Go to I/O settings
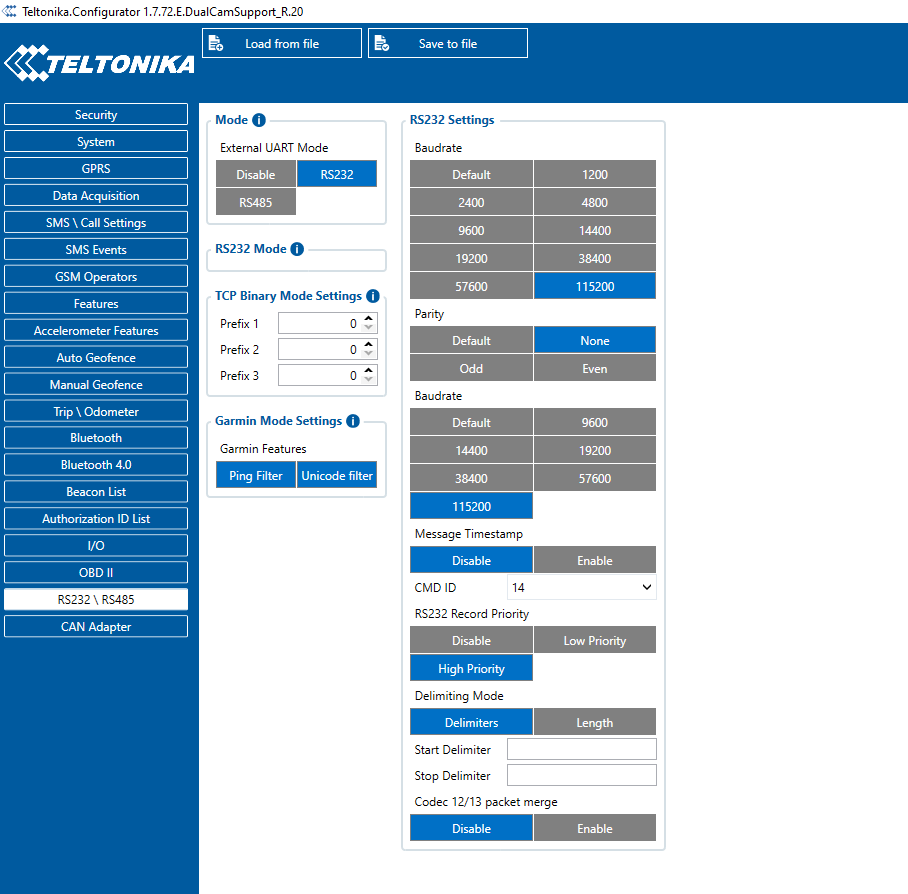The width and height of the screenshot is (908, 894). [x=96, y=545]
